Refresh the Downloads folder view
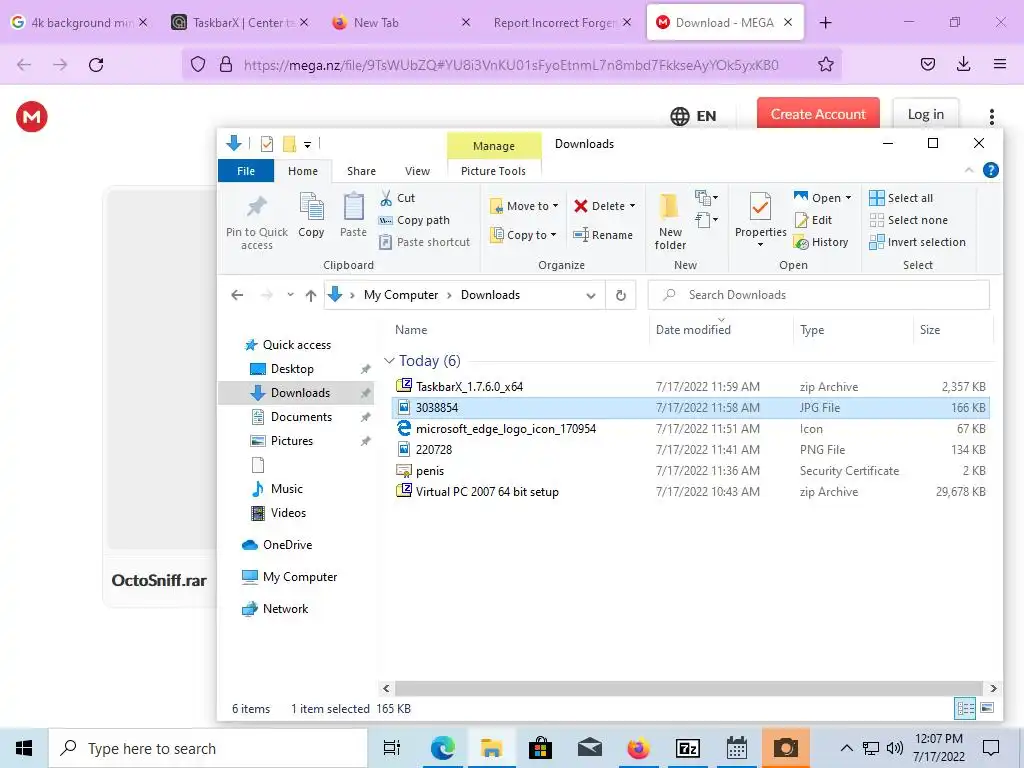 [621, 295]
